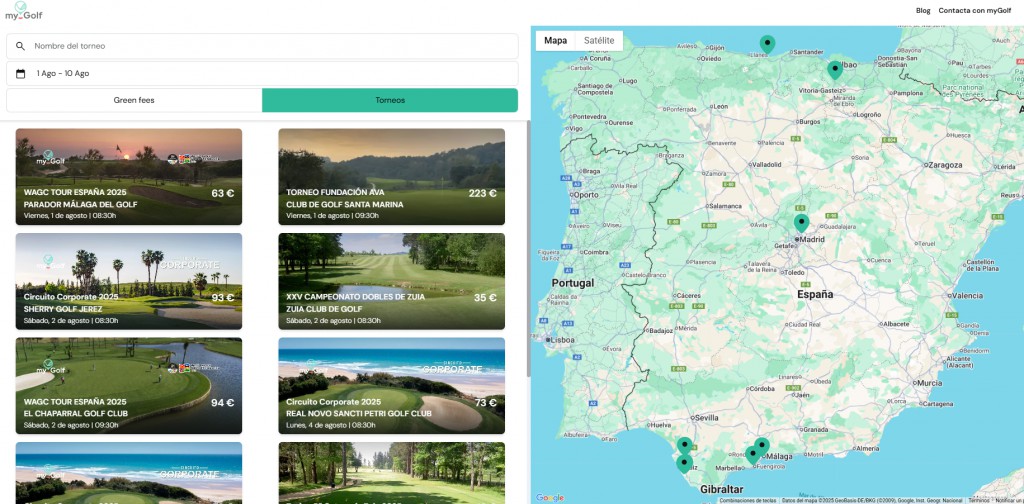Open the 1 Ago - 10 Ago date picker

coord(262,74)
